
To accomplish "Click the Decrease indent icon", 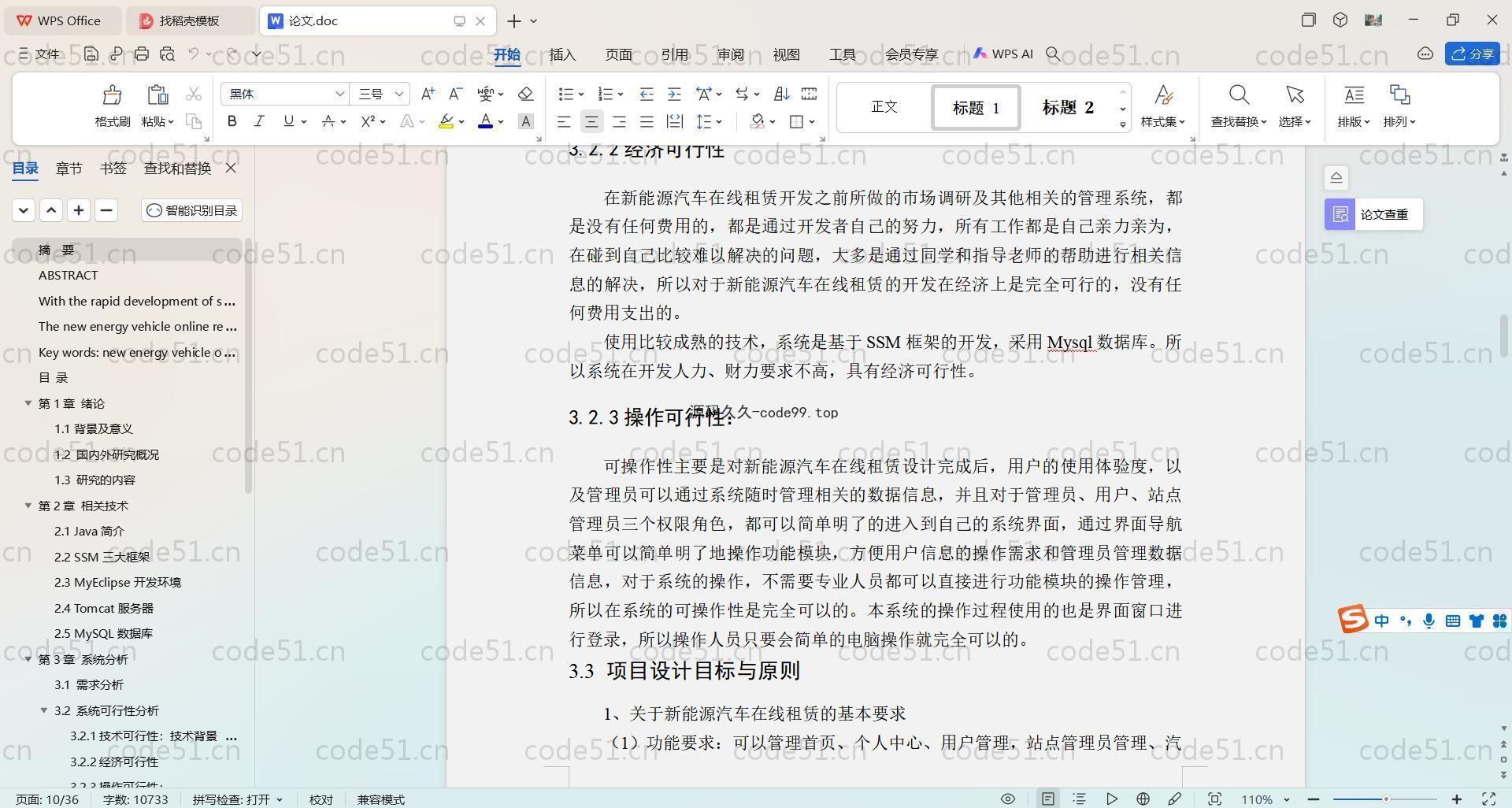I will coord(646,94).
